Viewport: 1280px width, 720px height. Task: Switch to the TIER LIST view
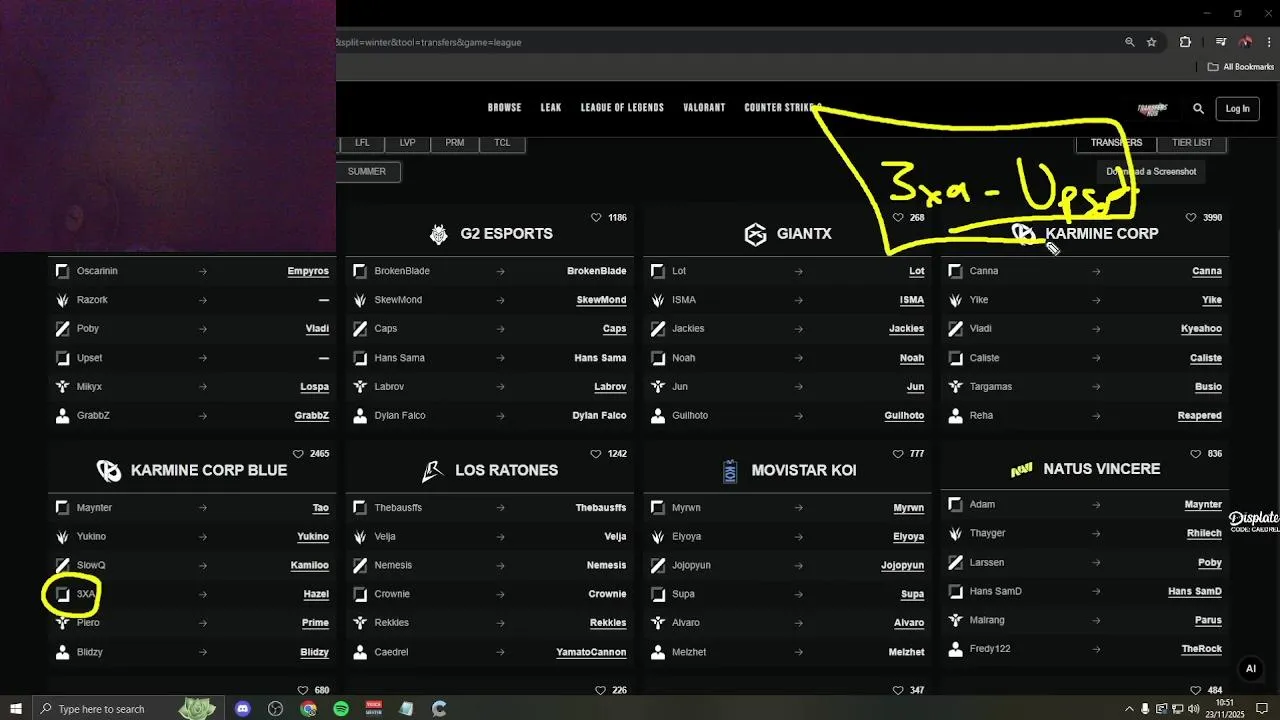pos(1191,143)
